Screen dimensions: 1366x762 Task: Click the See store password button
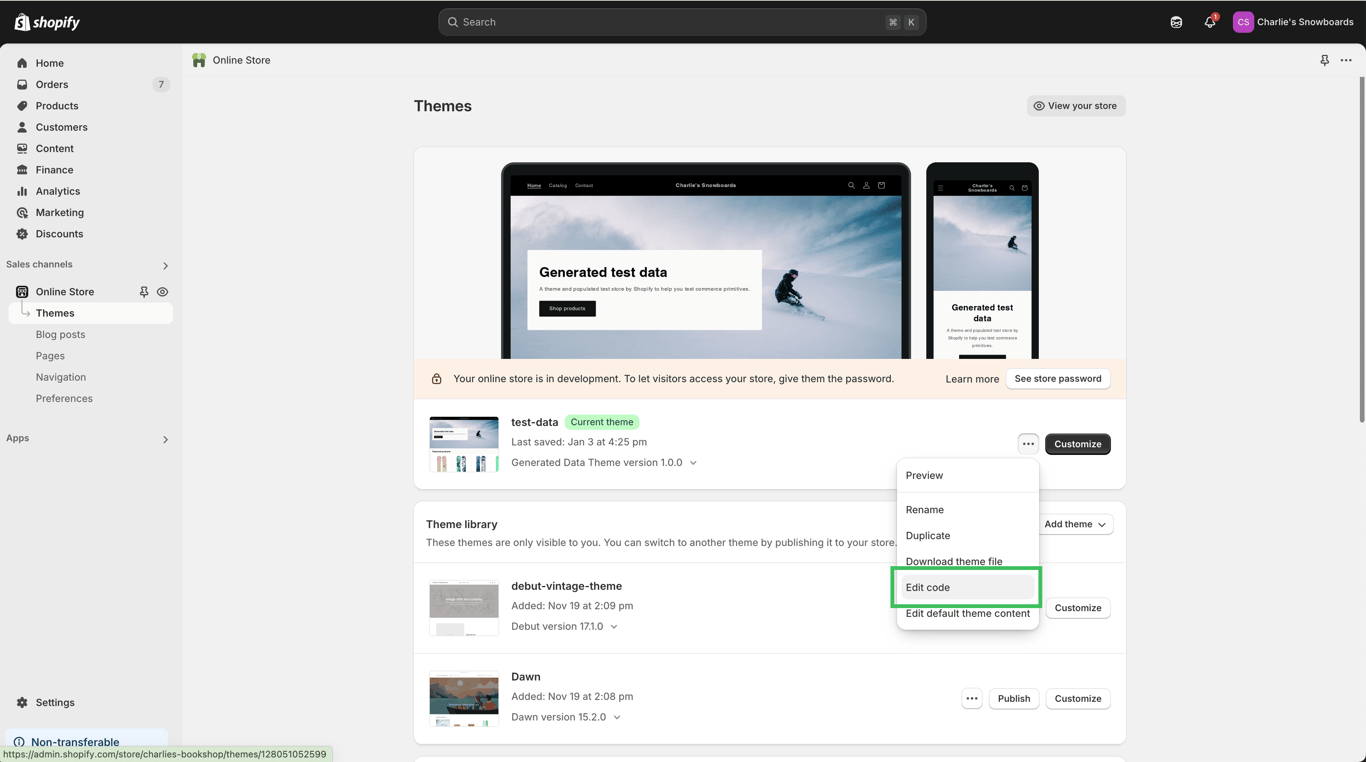coord(1058,379)
